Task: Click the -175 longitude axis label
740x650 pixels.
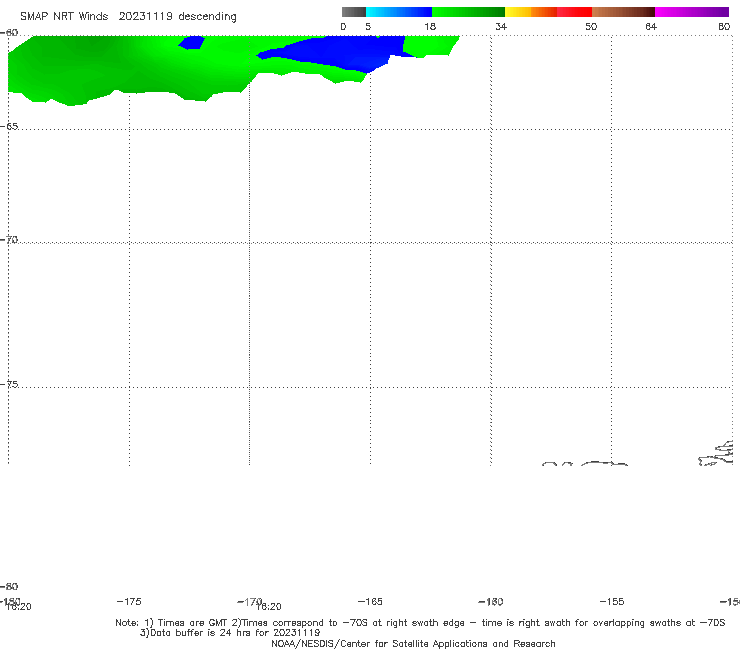Action: [x=129, y=601]
